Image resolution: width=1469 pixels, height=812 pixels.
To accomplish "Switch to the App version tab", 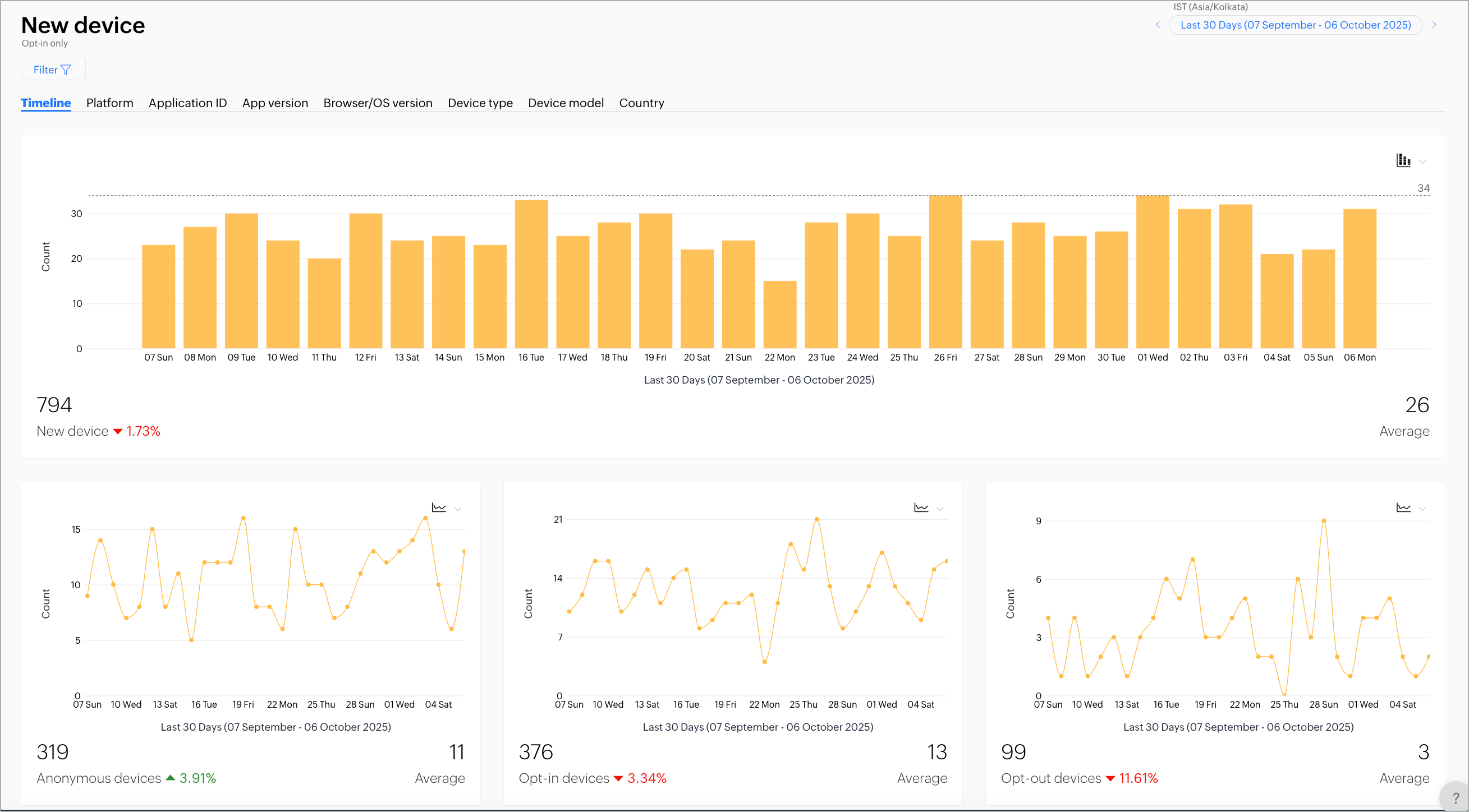I will pos(275,103).
